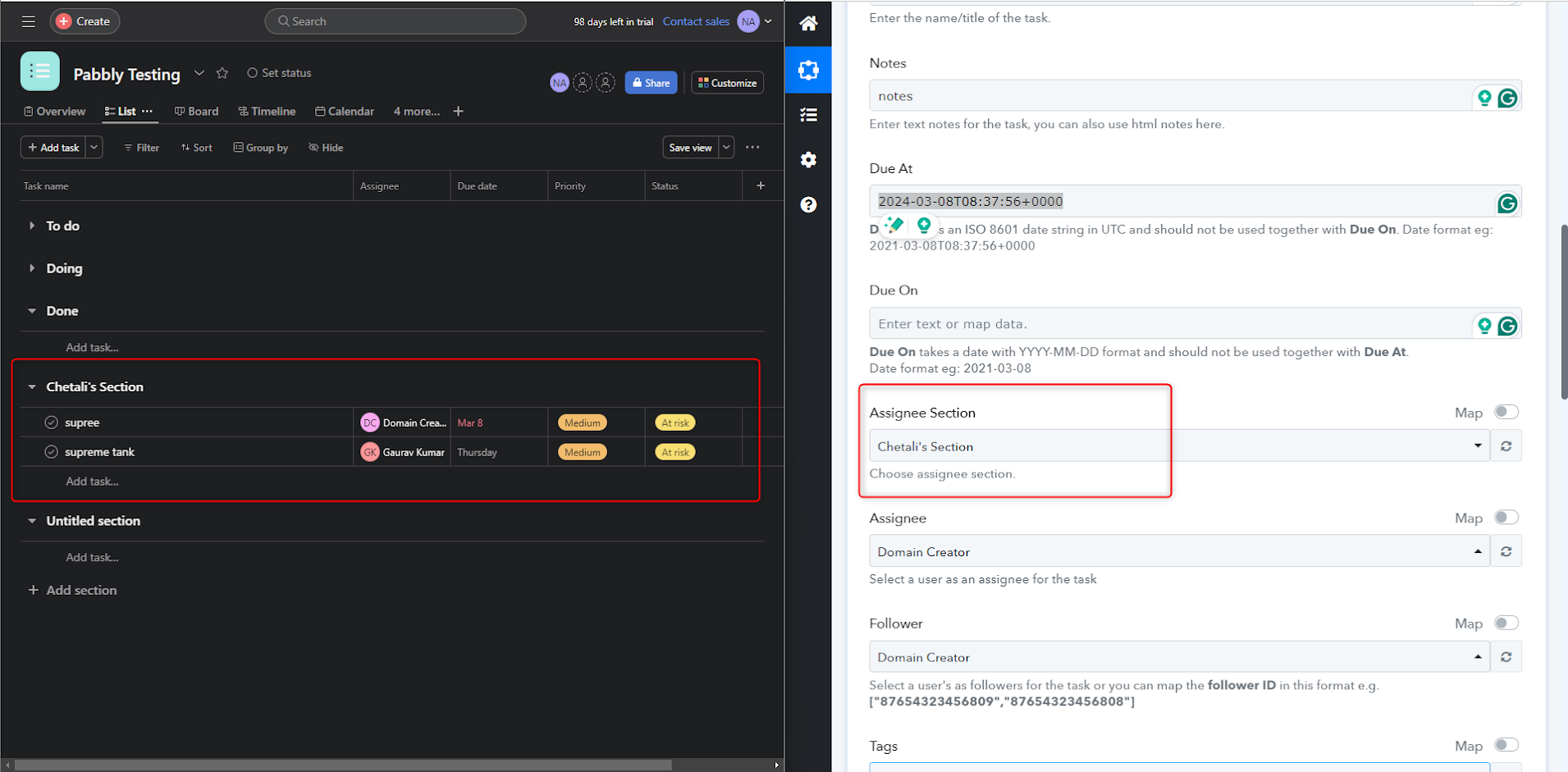The width and height of the screenshot is (1568, 772).
Task: Open the Save view dropdown arrow
Action: (726, 148)
